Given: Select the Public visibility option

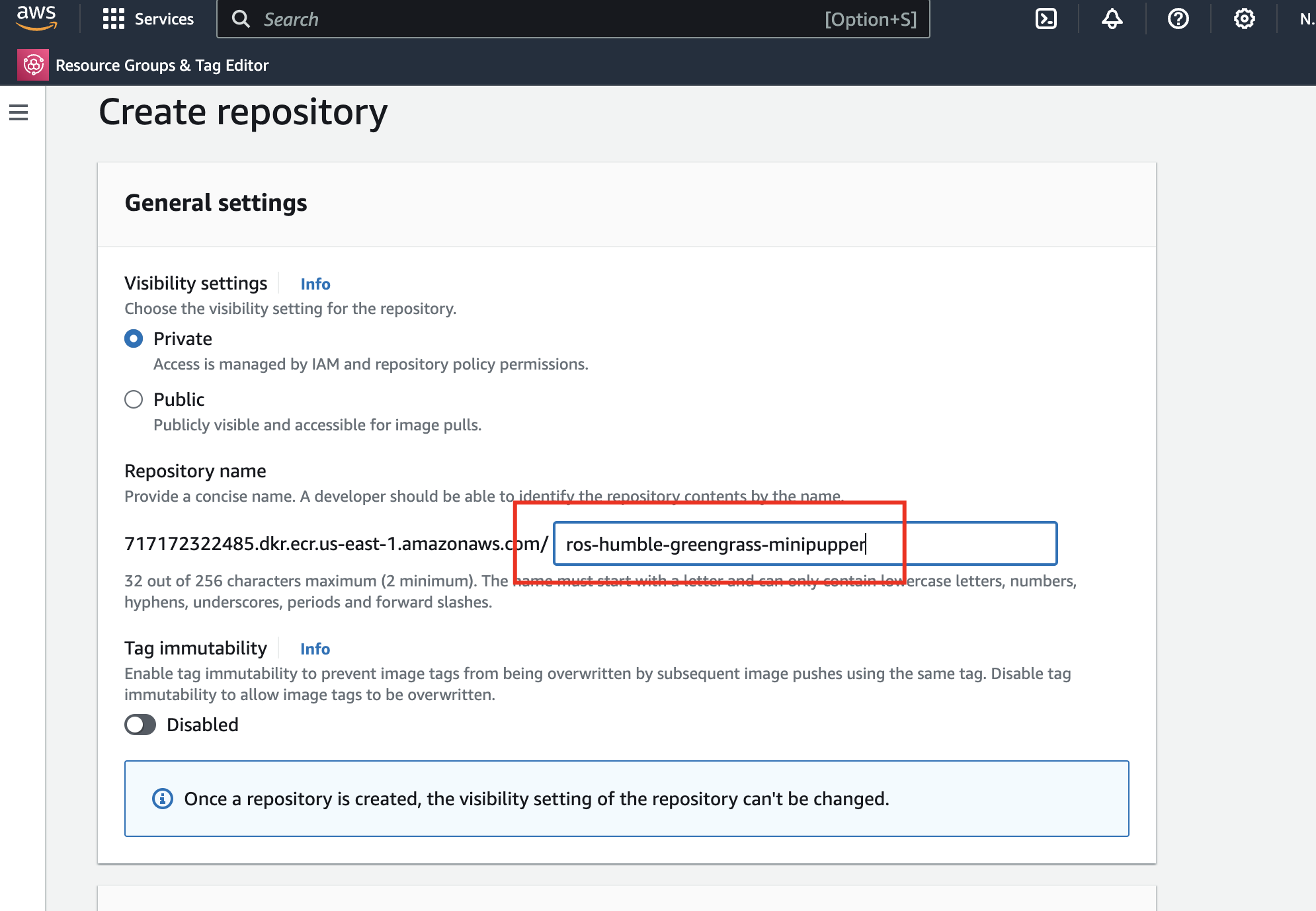Looking at the screenshot, I should (x=134, y=399).
